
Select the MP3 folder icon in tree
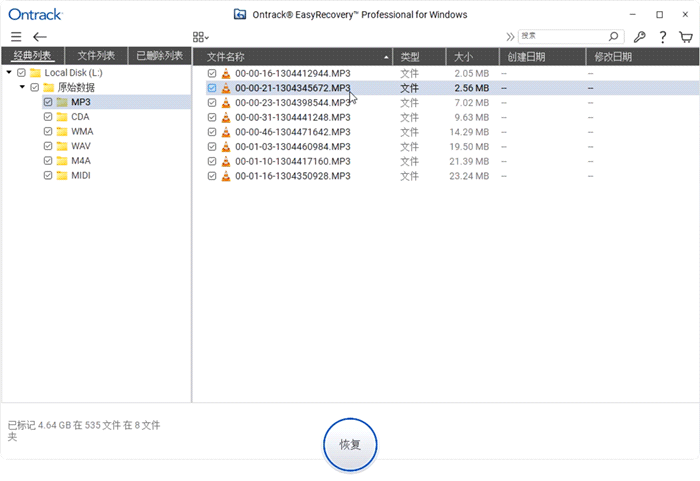62,102
